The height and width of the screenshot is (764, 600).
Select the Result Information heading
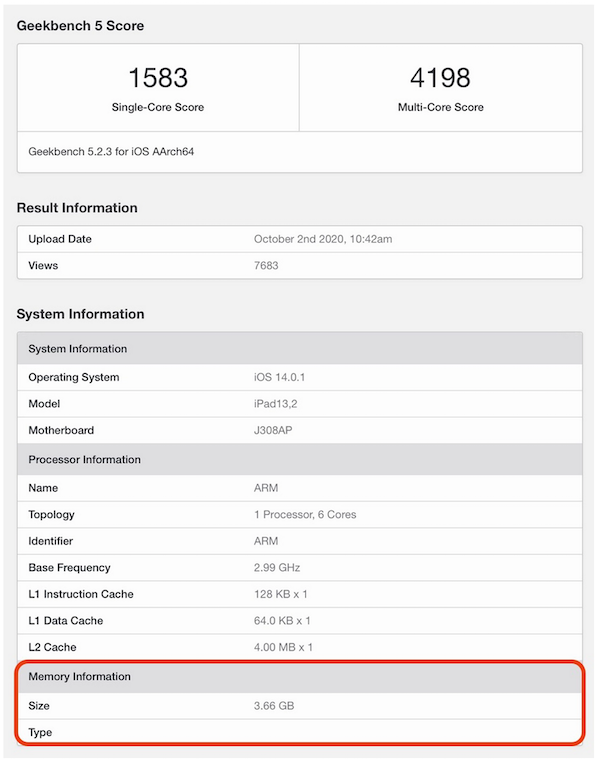(x=77, y=208)
